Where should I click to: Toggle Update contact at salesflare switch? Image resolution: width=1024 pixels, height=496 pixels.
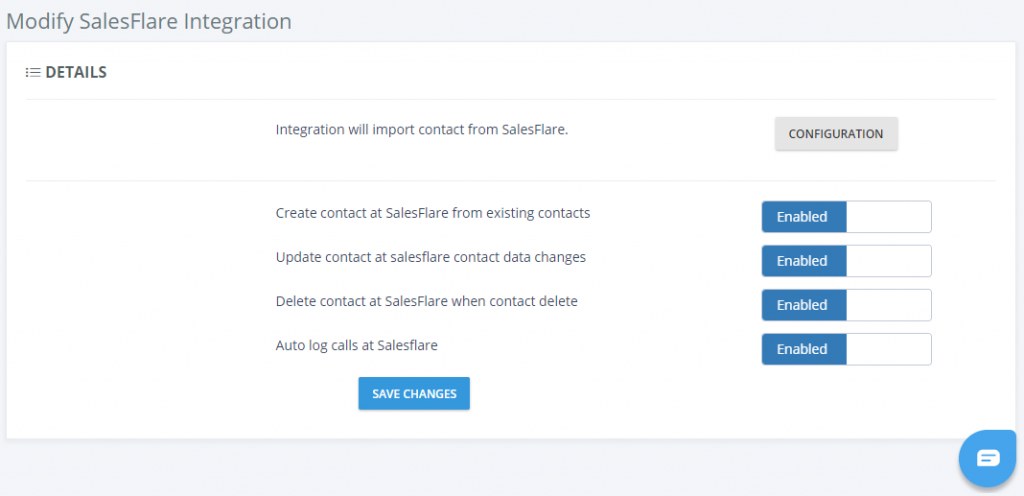pos(846,261)
